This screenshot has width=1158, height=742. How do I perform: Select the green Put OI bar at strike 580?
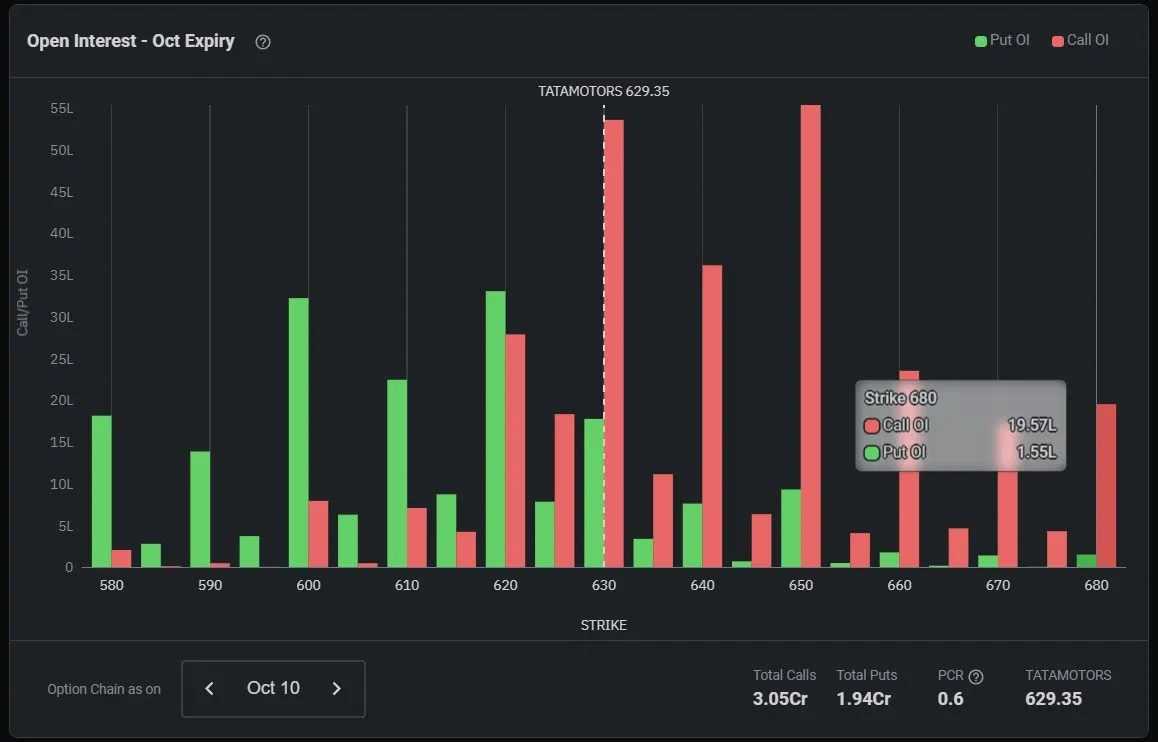coord(102,491)
